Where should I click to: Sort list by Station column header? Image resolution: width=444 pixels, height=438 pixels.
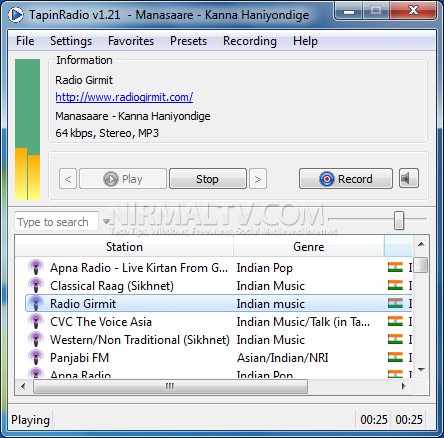pos(124,247)
